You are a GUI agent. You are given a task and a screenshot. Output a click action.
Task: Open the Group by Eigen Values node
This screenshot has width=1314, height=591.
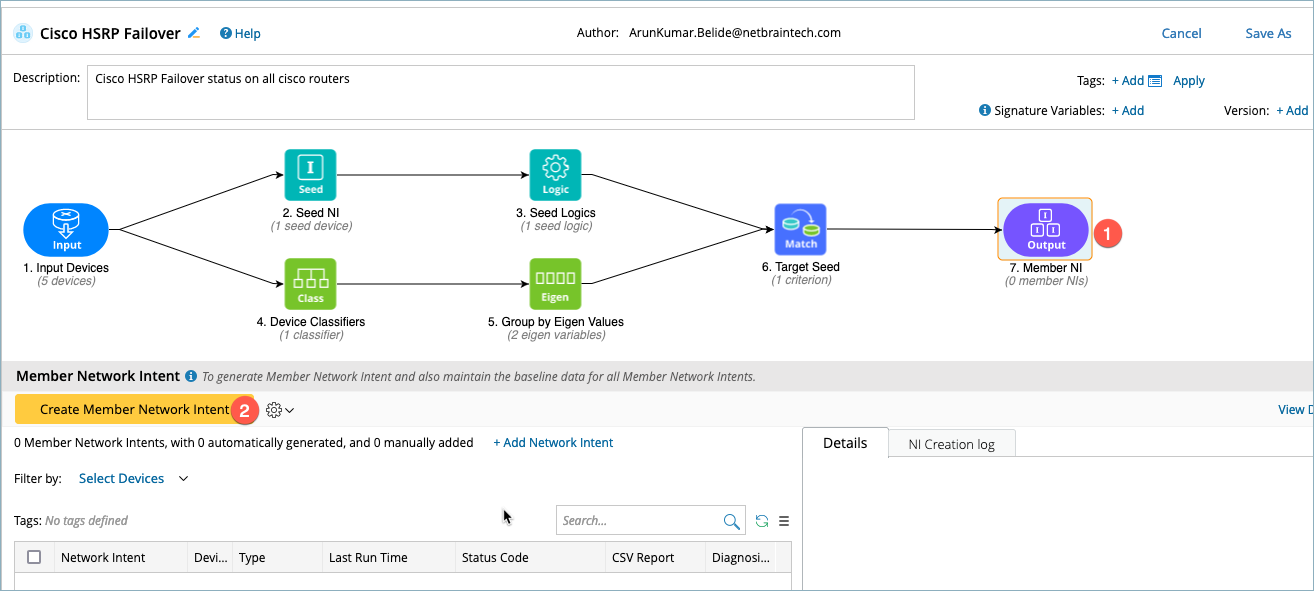(x=555, y=284)
